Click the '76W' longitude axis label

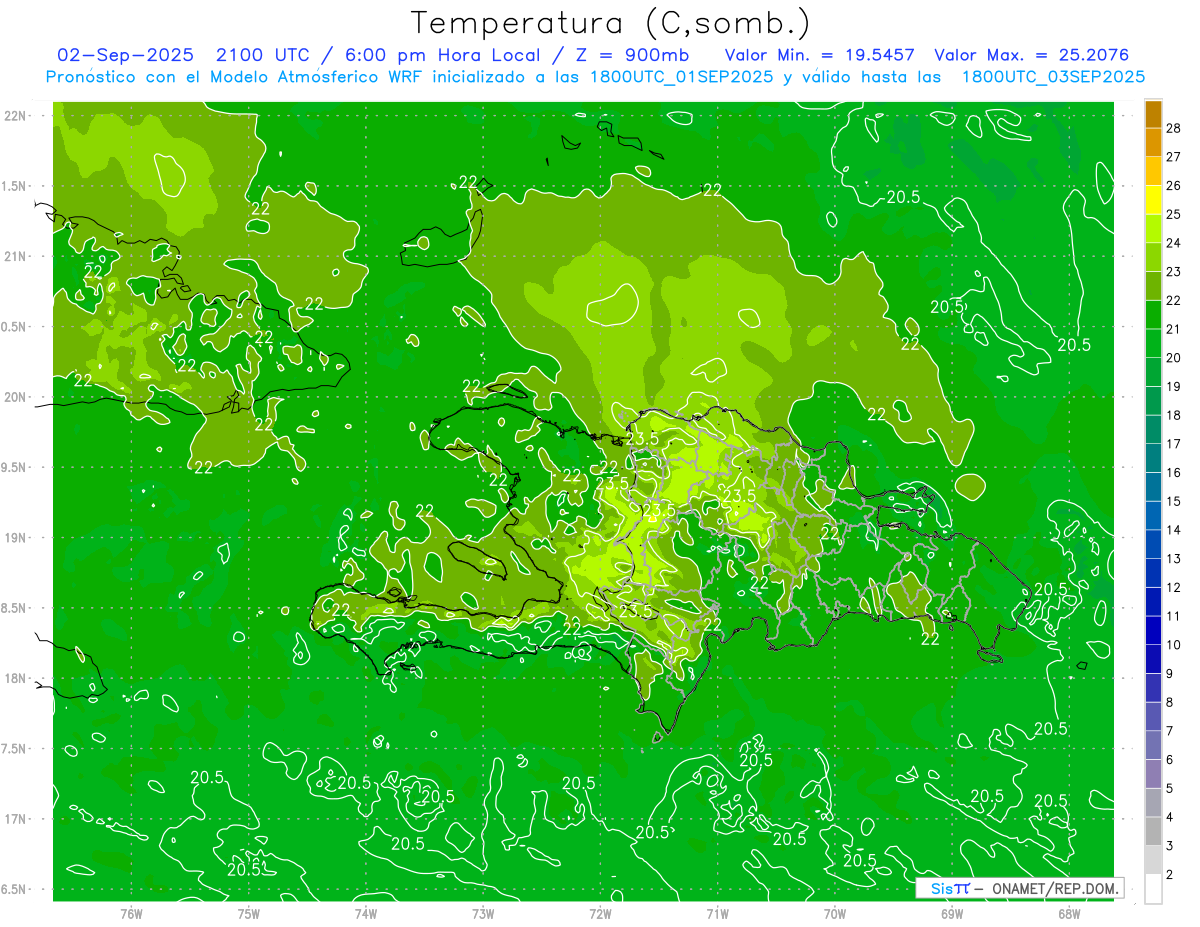(131, 913)
